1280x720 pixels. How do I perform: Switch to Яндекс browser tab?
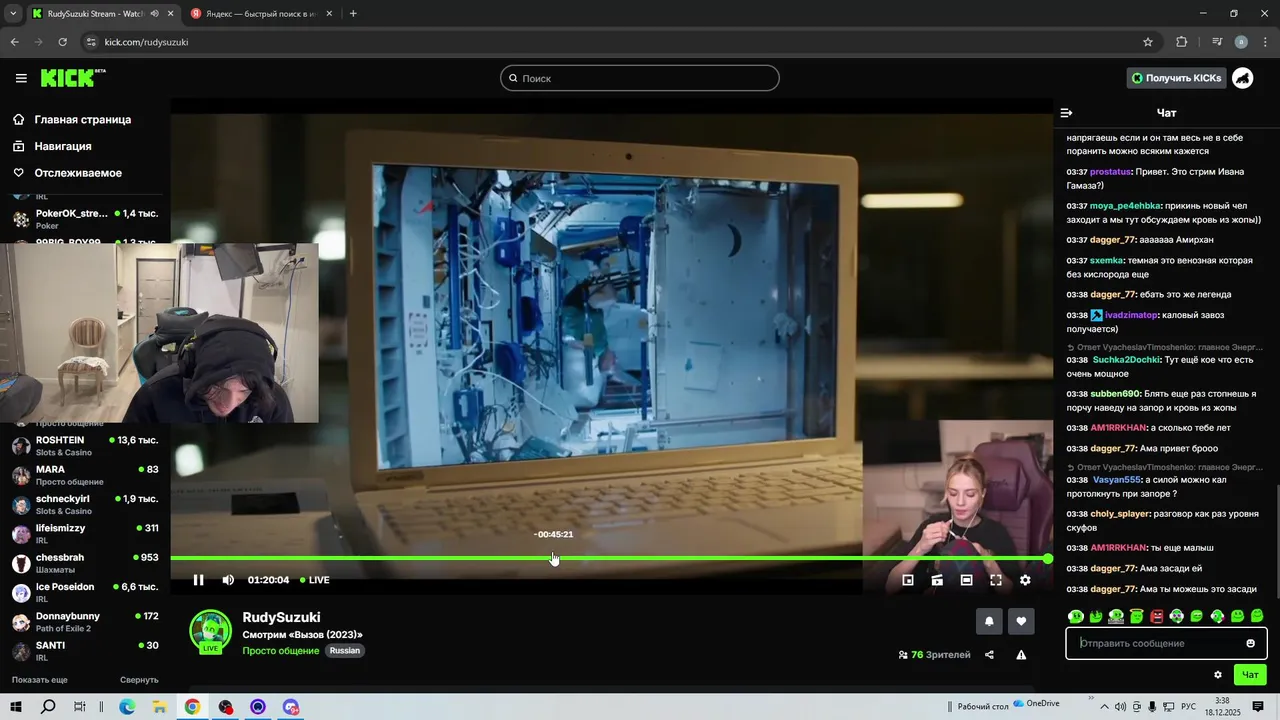tap(260, 14)
